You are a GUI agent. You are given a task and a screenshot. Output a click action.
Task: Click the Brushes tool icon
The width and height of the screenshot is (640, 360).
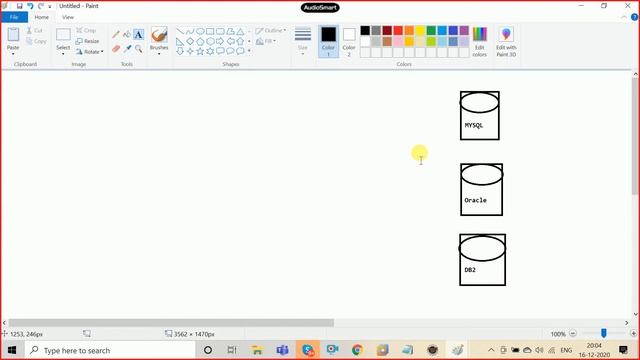point(159,35)
